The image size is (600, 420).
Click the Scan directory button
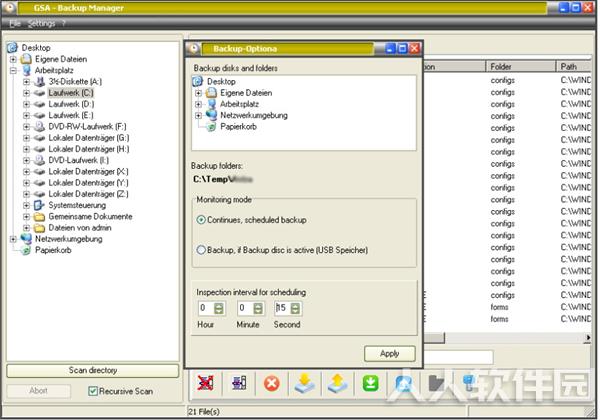click(x=93, y=370)
